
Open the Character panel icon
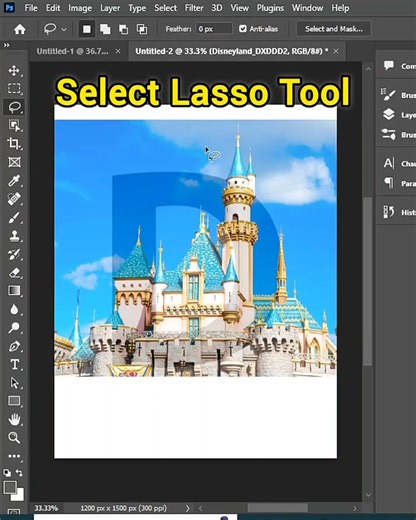tap(389, 163)
